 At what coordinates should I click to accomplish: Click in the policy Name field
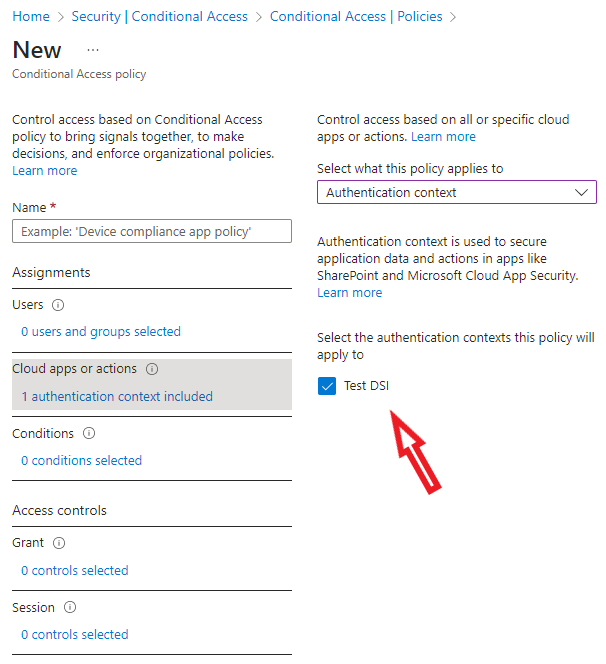[152, 231]
